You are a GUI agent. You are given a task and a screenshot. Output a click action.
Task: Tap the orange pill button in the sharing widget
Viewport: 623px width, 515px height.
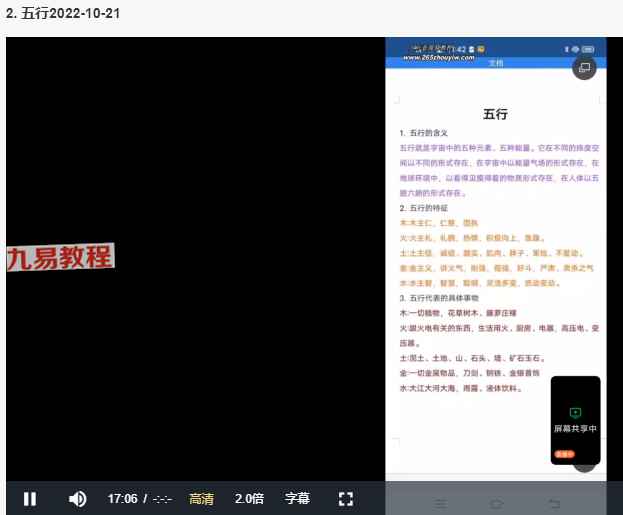point(565,454)
